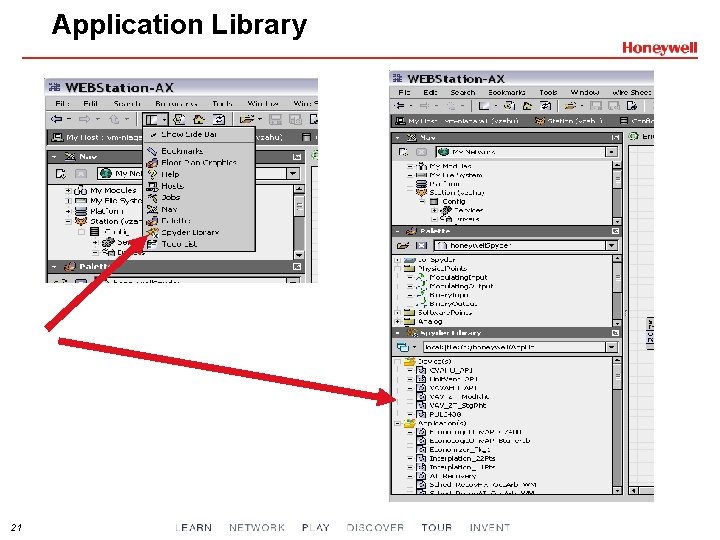Screen dimensions: 720x540
Task: Maximize the Nav panel in left window
Action: pyautogui.click(x=297, y=157)
